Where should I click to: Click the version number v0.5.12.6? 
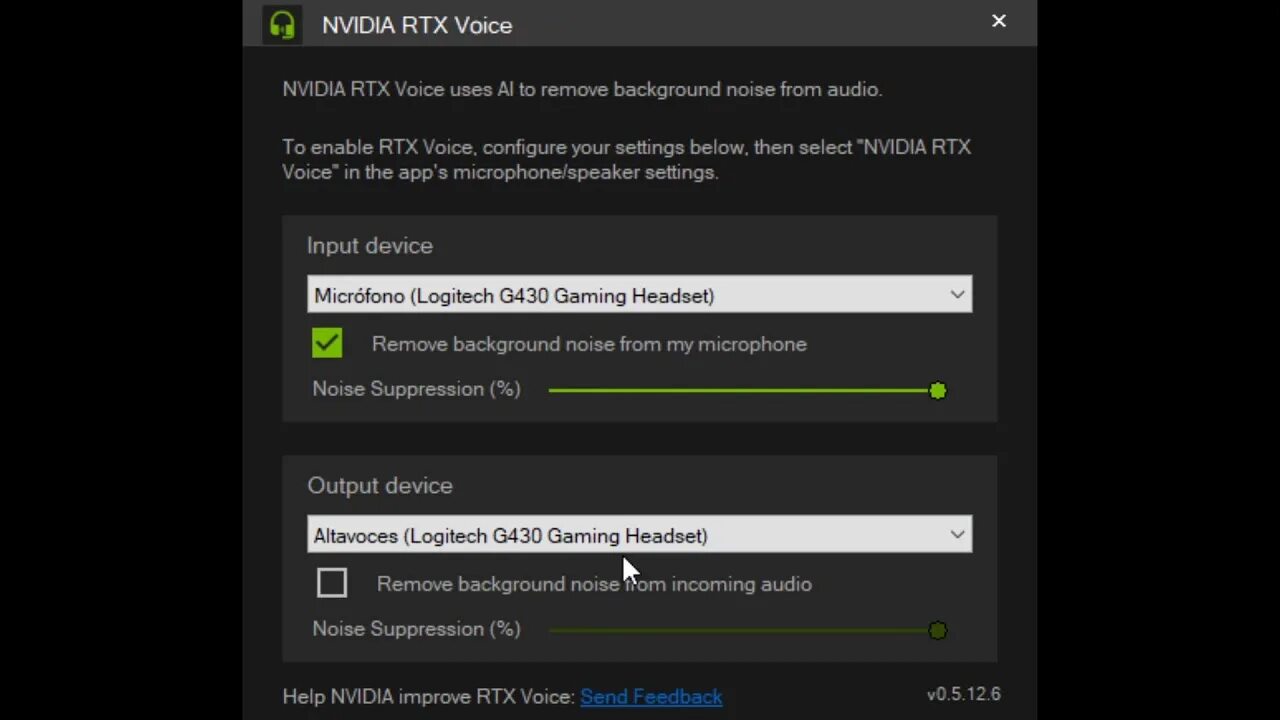(x=964, y=694)
